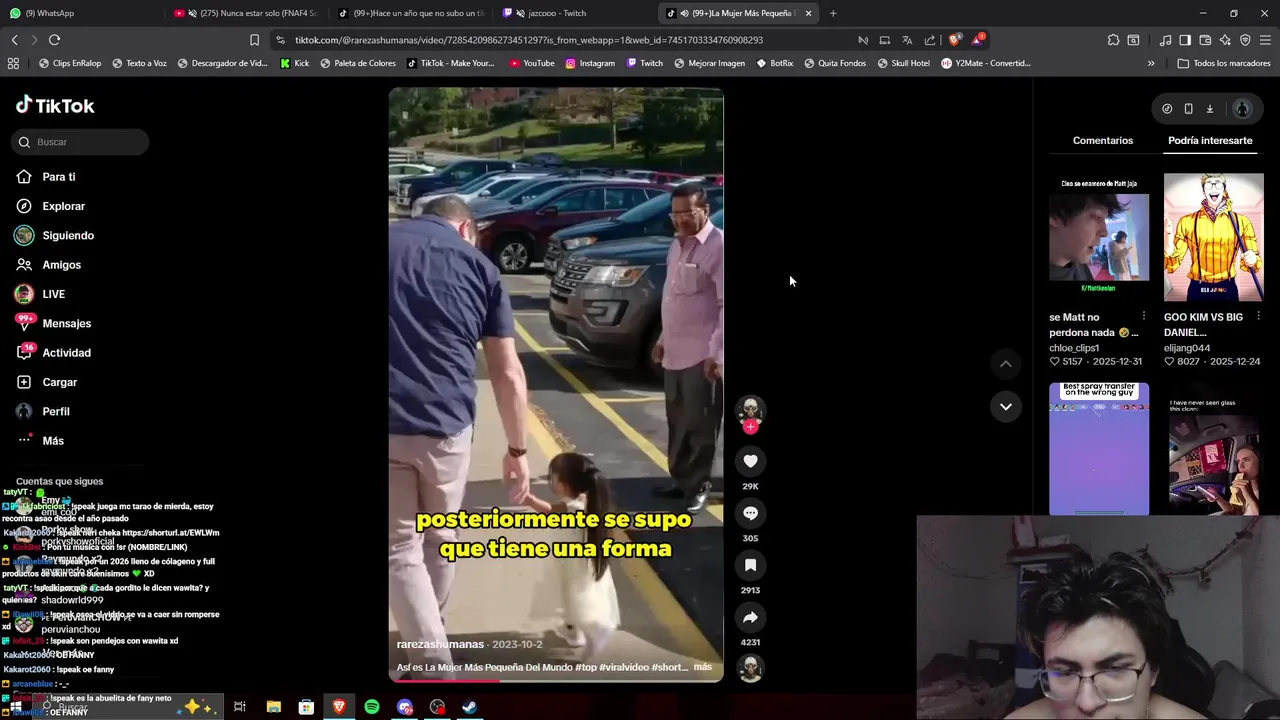Switch to the Comentarios tab

point(1103,140)
